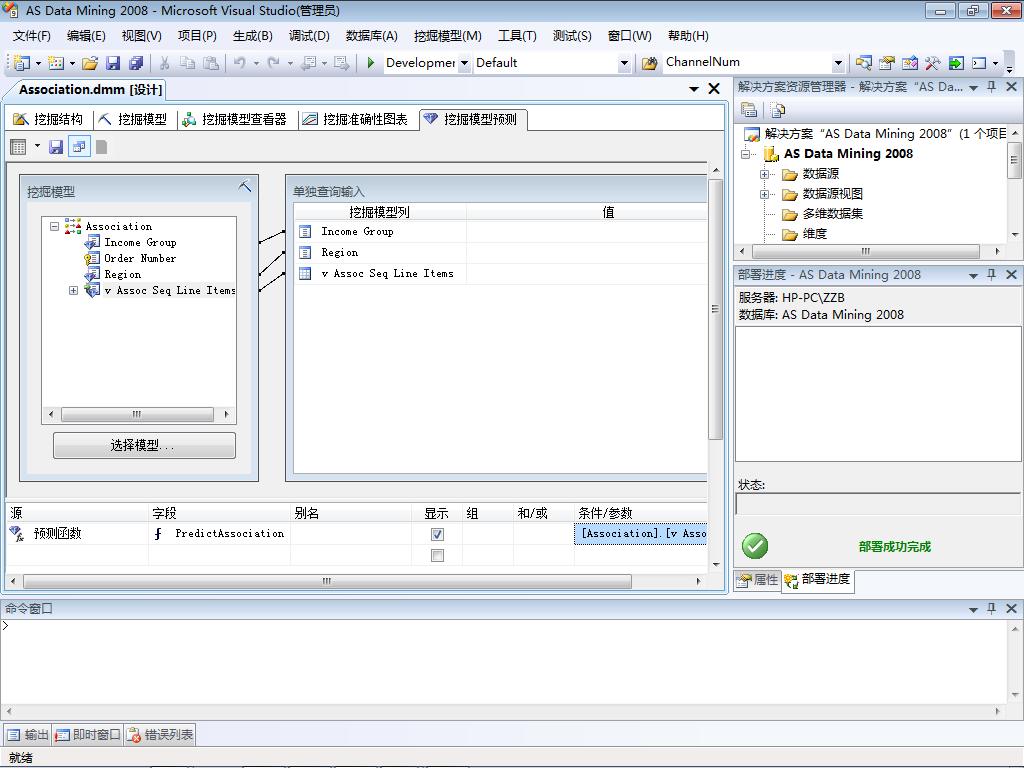Click the 选择模型... button
Image resolution: width=1024 pixels, height=768 pixels.
[x=144, y=445]
